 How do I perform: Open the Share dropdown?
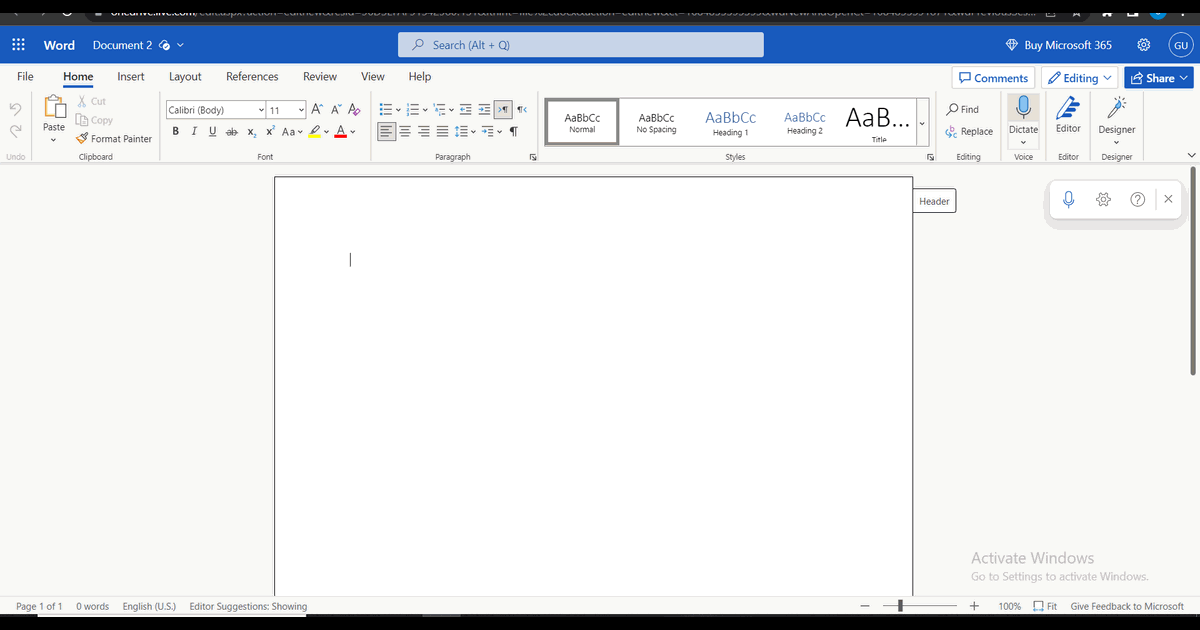tap(1160, 78)
